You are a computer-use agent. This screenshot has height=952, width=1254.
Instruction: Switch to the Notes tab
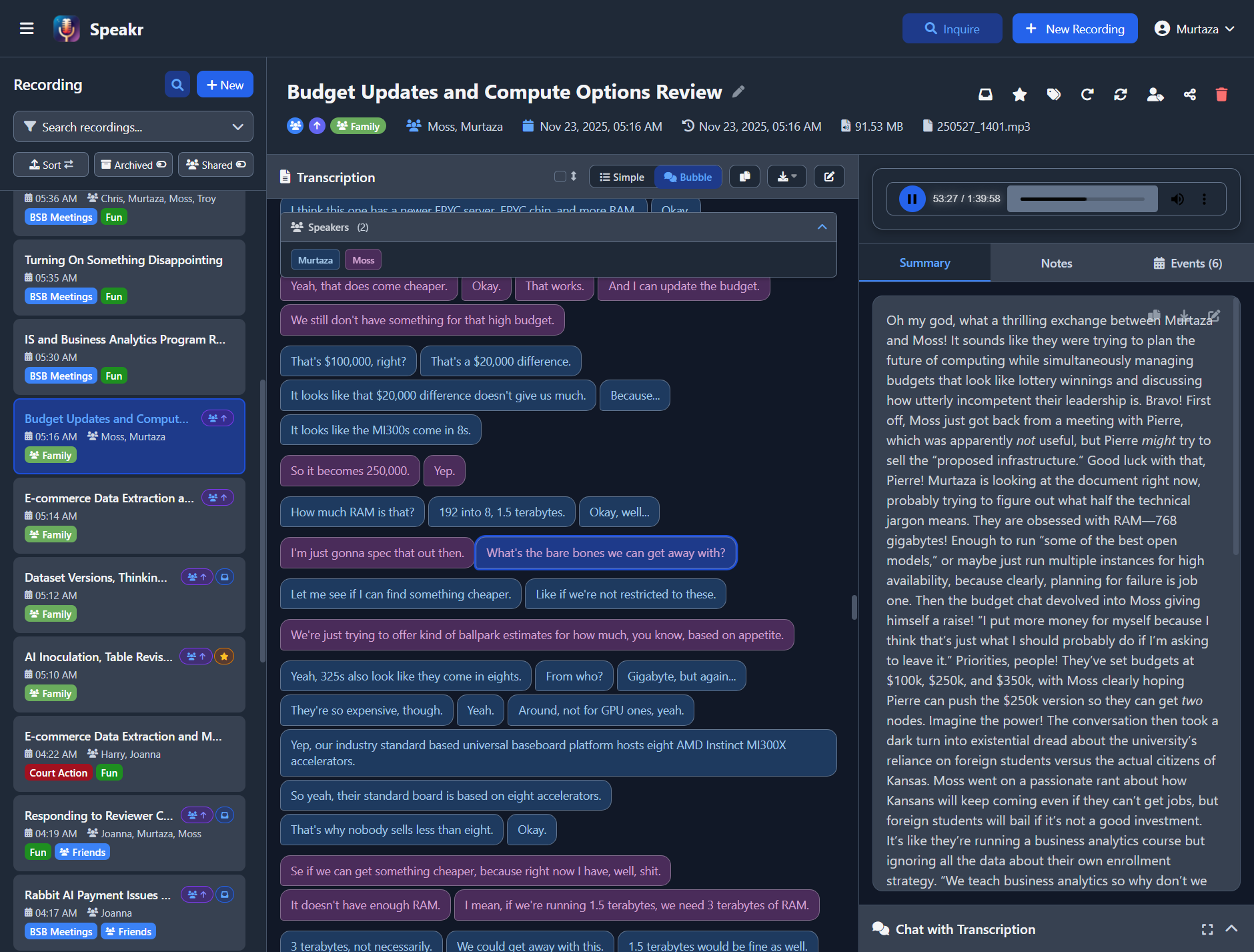click(x=1055, y=262)
